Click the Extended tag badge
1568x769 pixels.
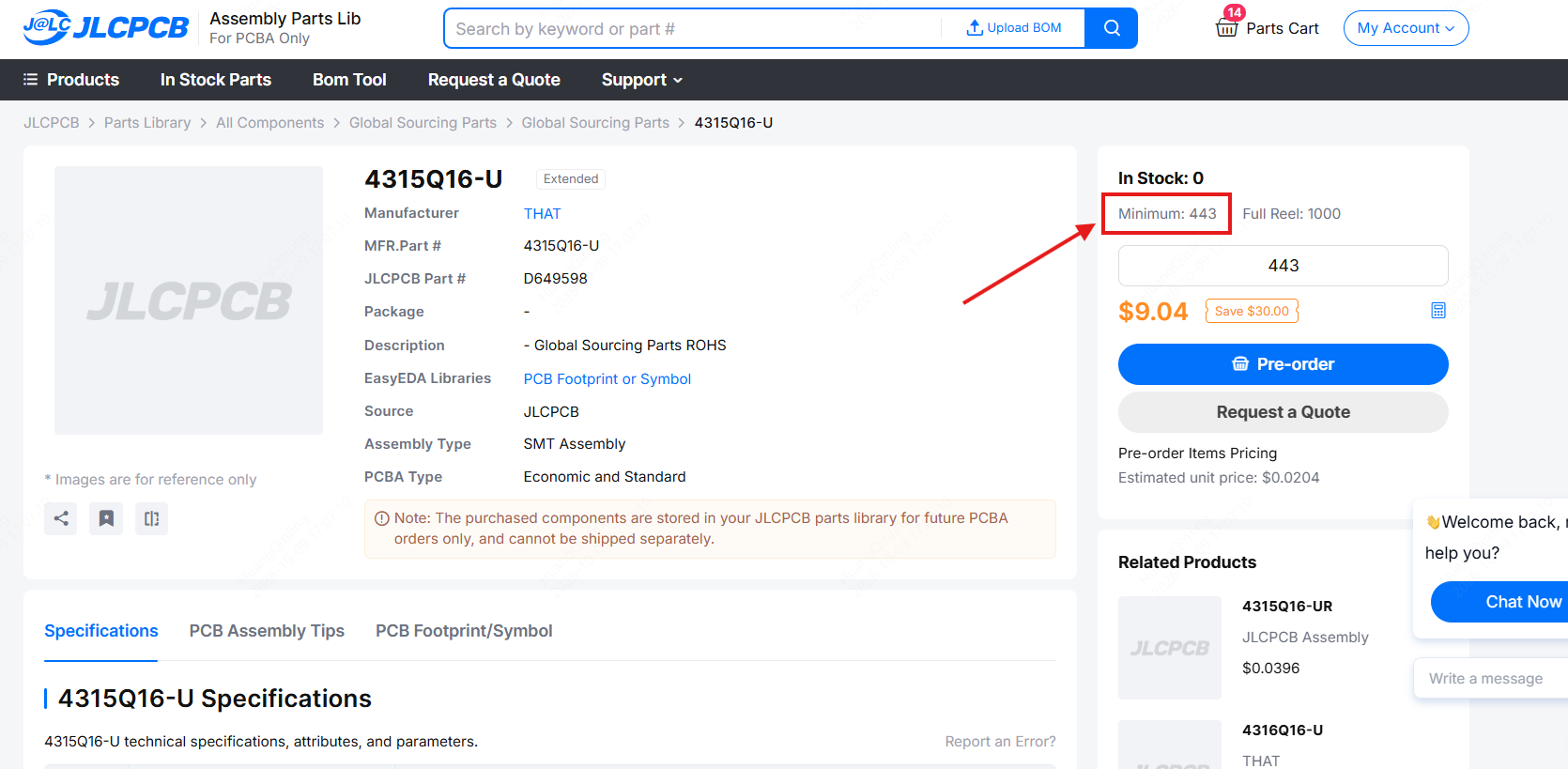pyautogui.click(x=571, y=179)
